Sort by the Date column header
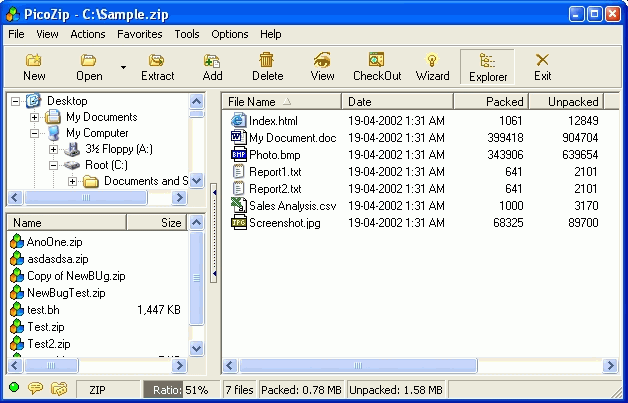Viewport: 628px width, 403px height. pos(398,102)
